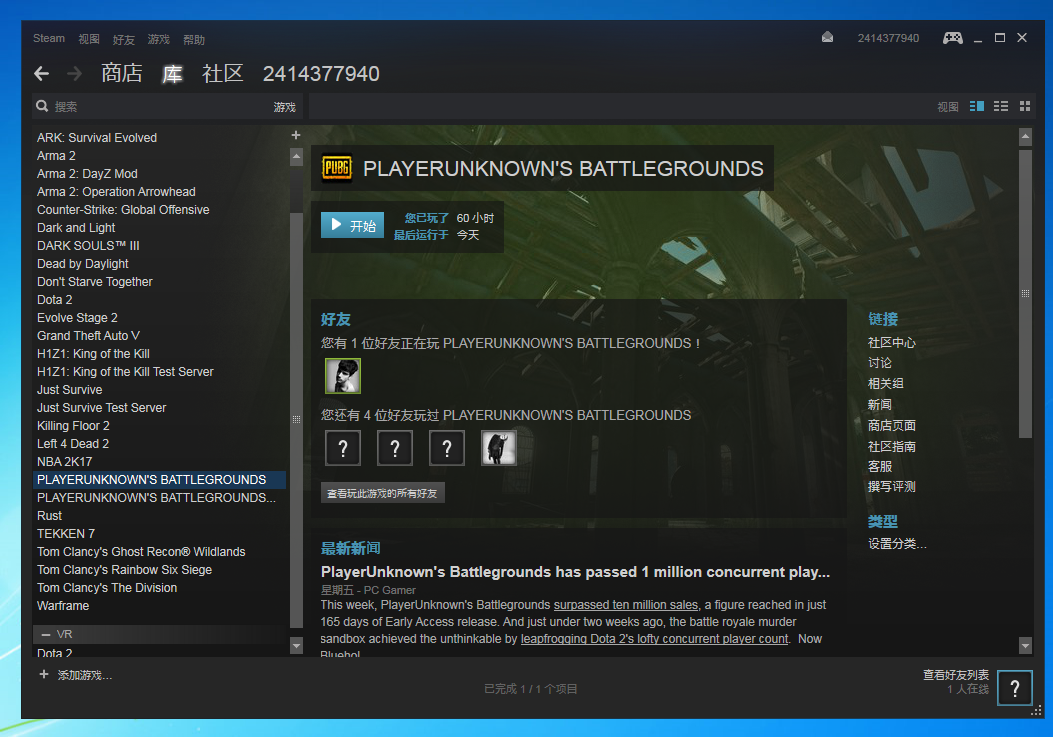Screen dimensions: 1053x737
Task: Click the plus icon next to 添加游戏
Action: [x=44, y=675]
